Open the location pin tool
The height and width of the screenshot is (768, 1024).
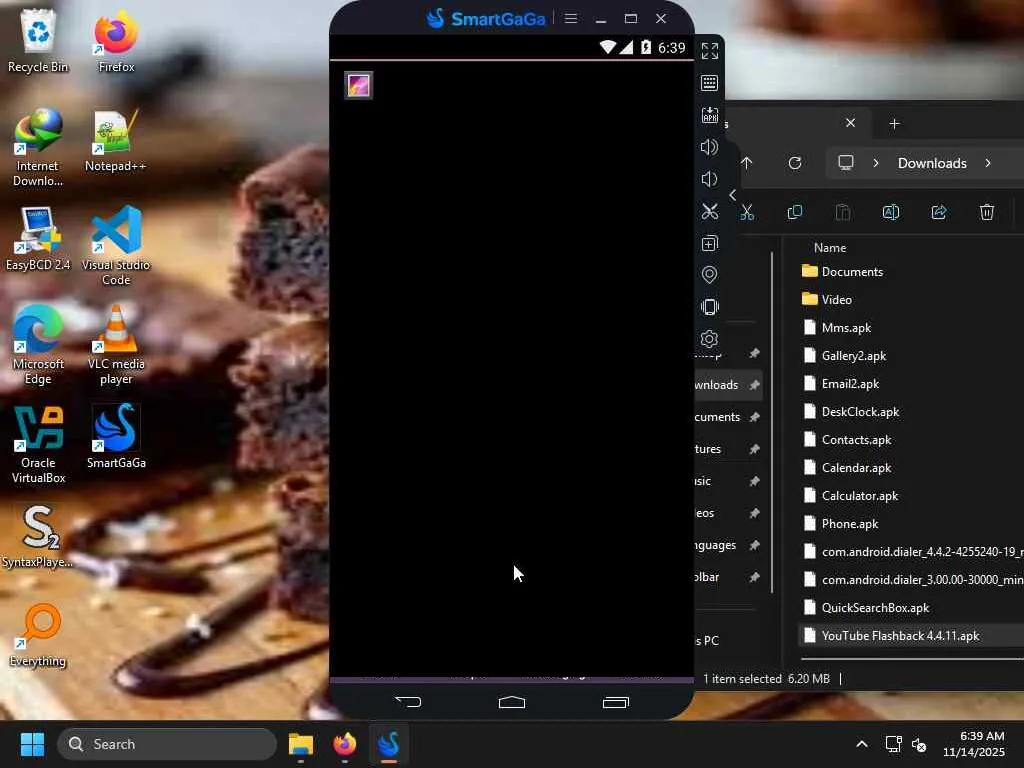[x=710, y=275]
